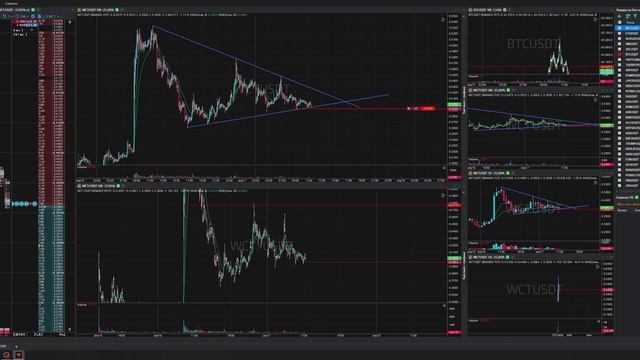Toggle green link dot on WCTUSDT 1H chart header
This screenshot has width=640, height=360.
pos(508,173)
